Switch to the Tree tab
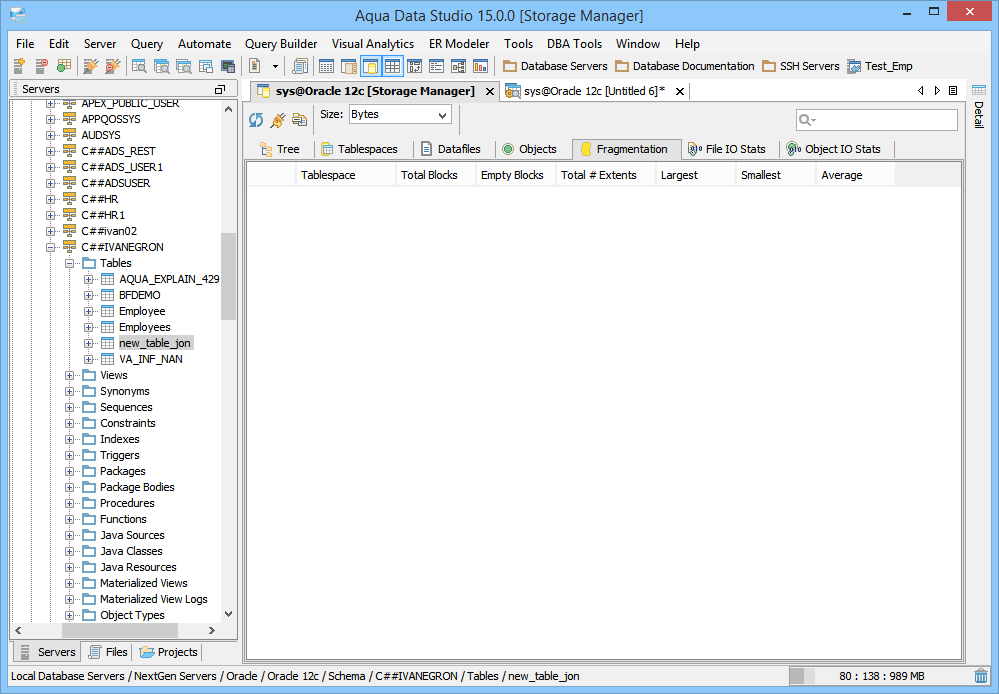Viewport: 999px width, 694px height. tap(280, 149)
